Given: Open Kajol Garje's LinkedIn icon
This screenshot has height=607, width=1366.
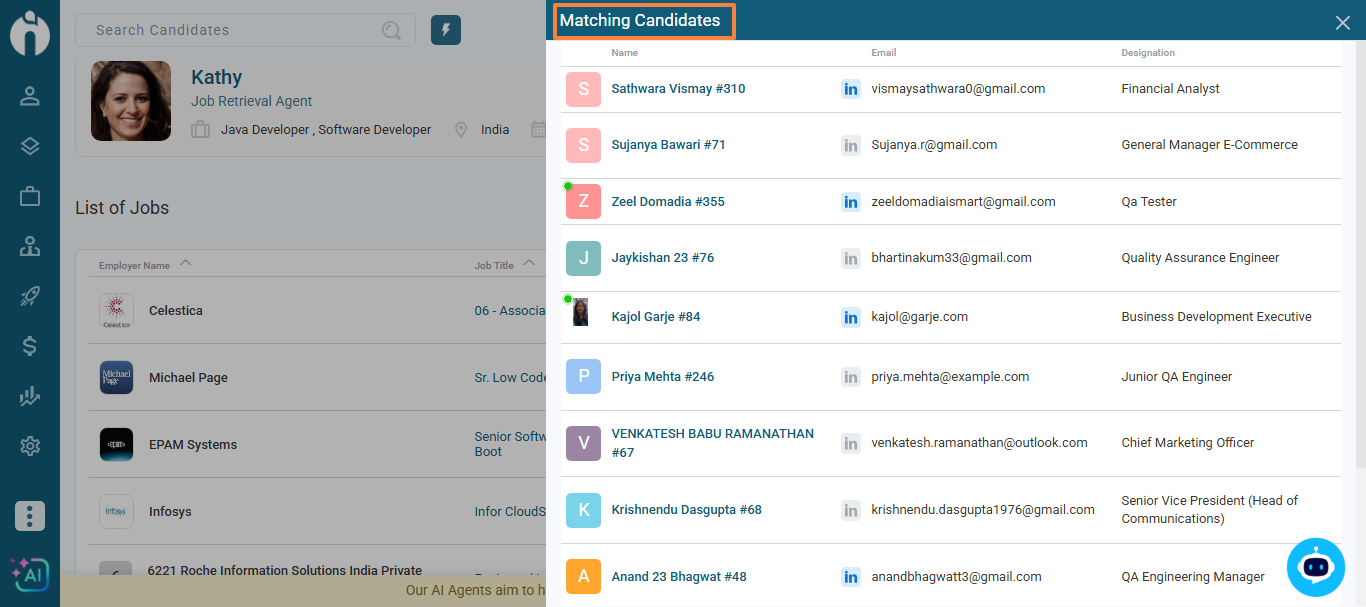Looking at the screenshot, I should (x=851, y=317).
